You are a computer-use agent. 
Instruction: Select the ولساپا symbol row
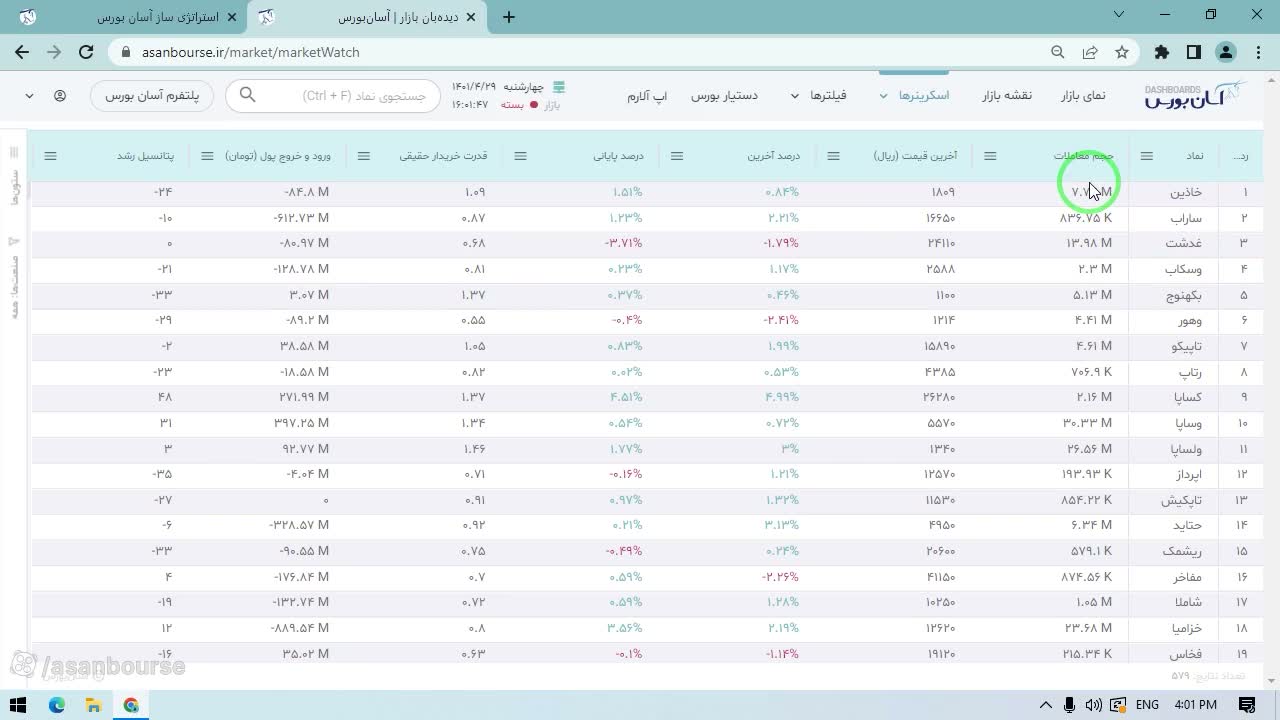click(645, 449)
